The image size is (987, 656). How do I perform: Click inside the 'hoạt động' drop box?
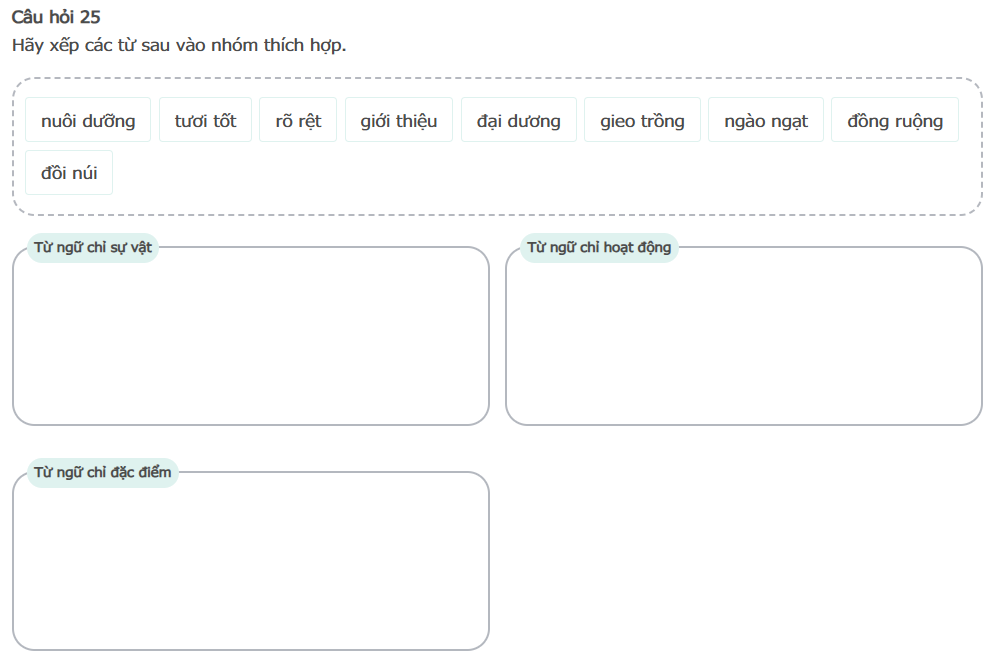[x=743, y=340]
